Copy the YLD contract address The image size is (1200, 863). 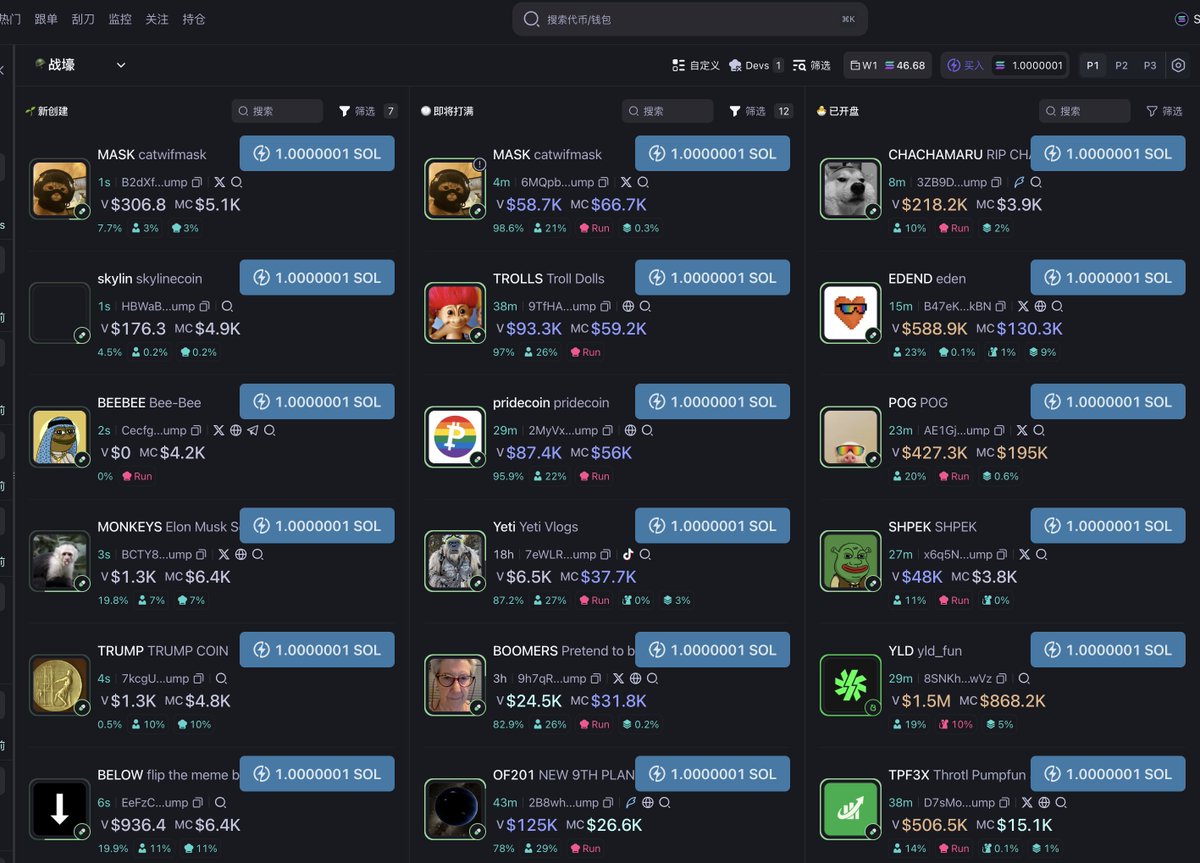pos(1000,678)
